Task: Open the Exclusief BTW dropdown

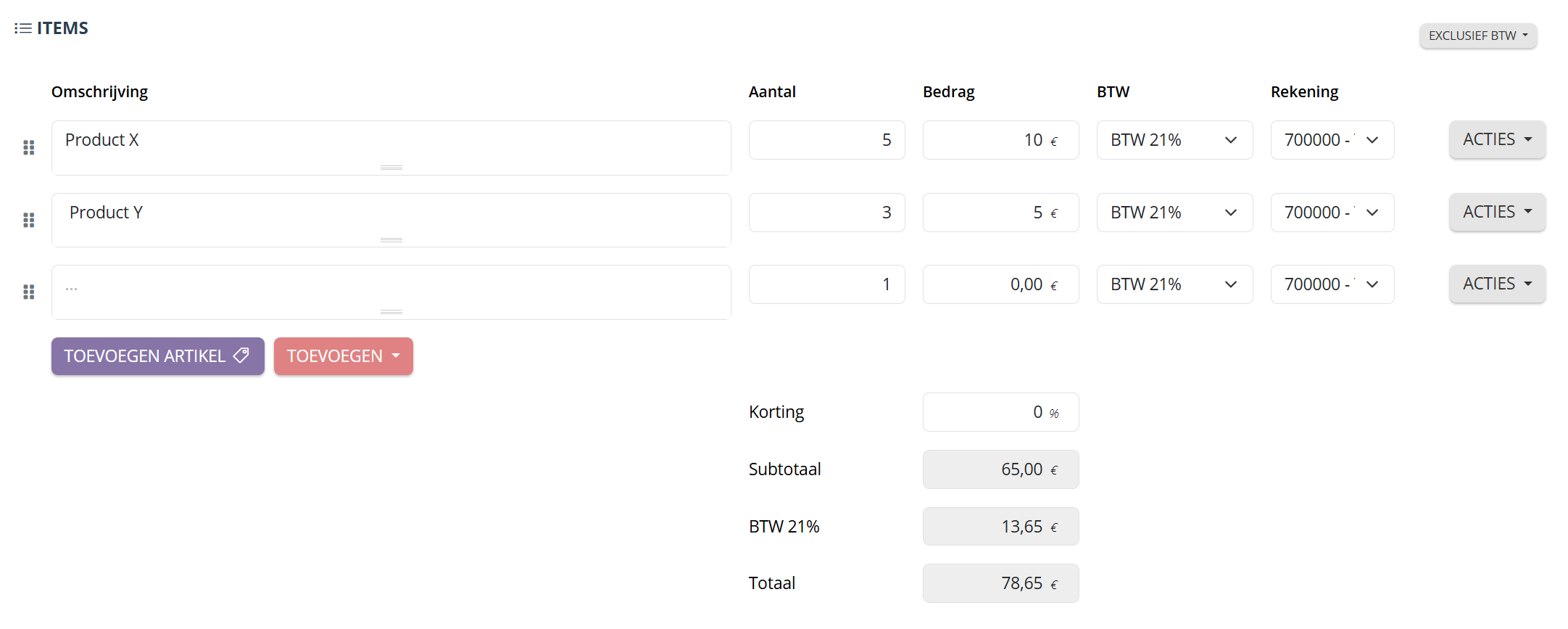Action: click(1477, 36)
